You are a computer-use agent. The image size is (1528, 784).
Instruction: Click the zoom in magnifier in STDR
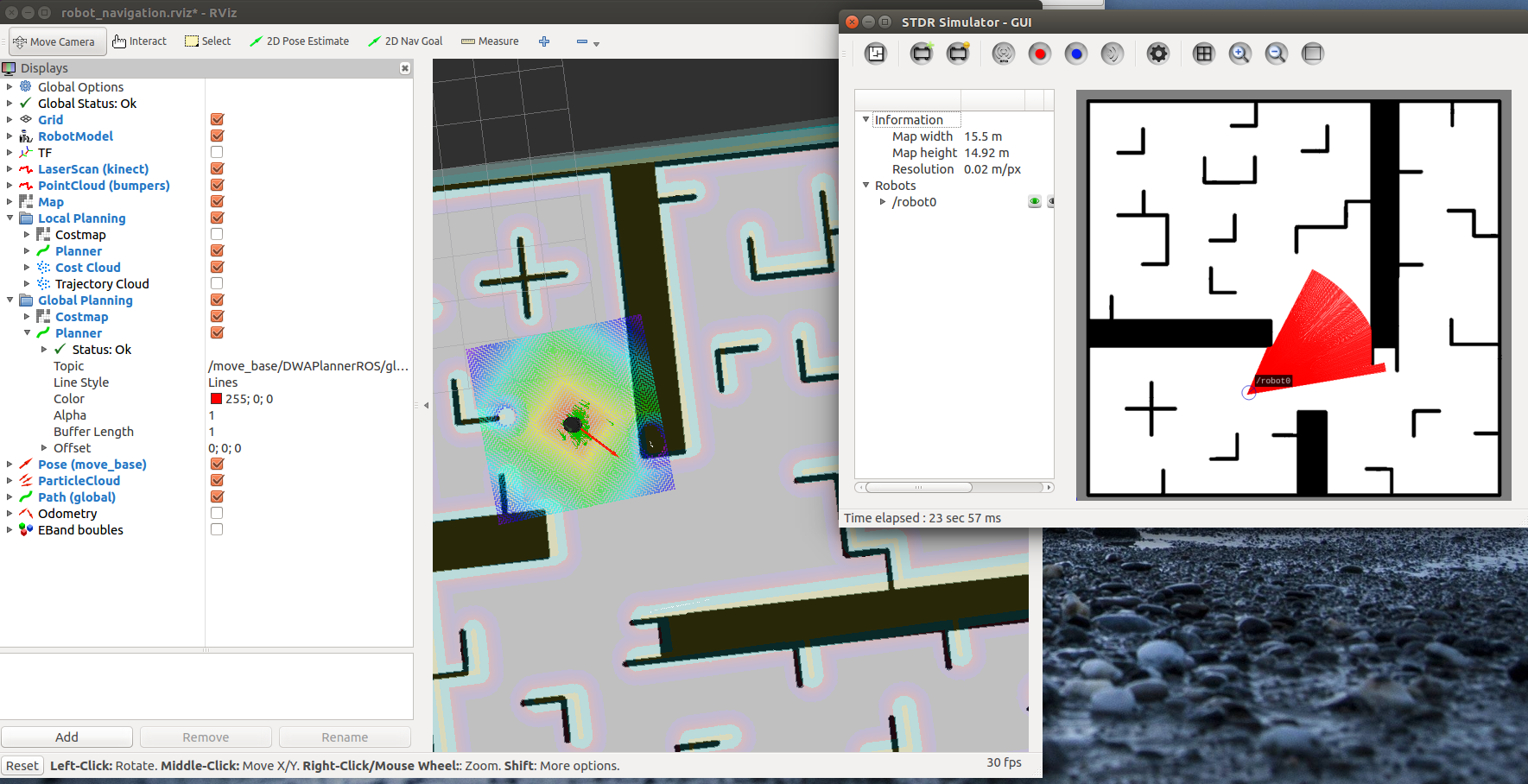(1240, 54)
